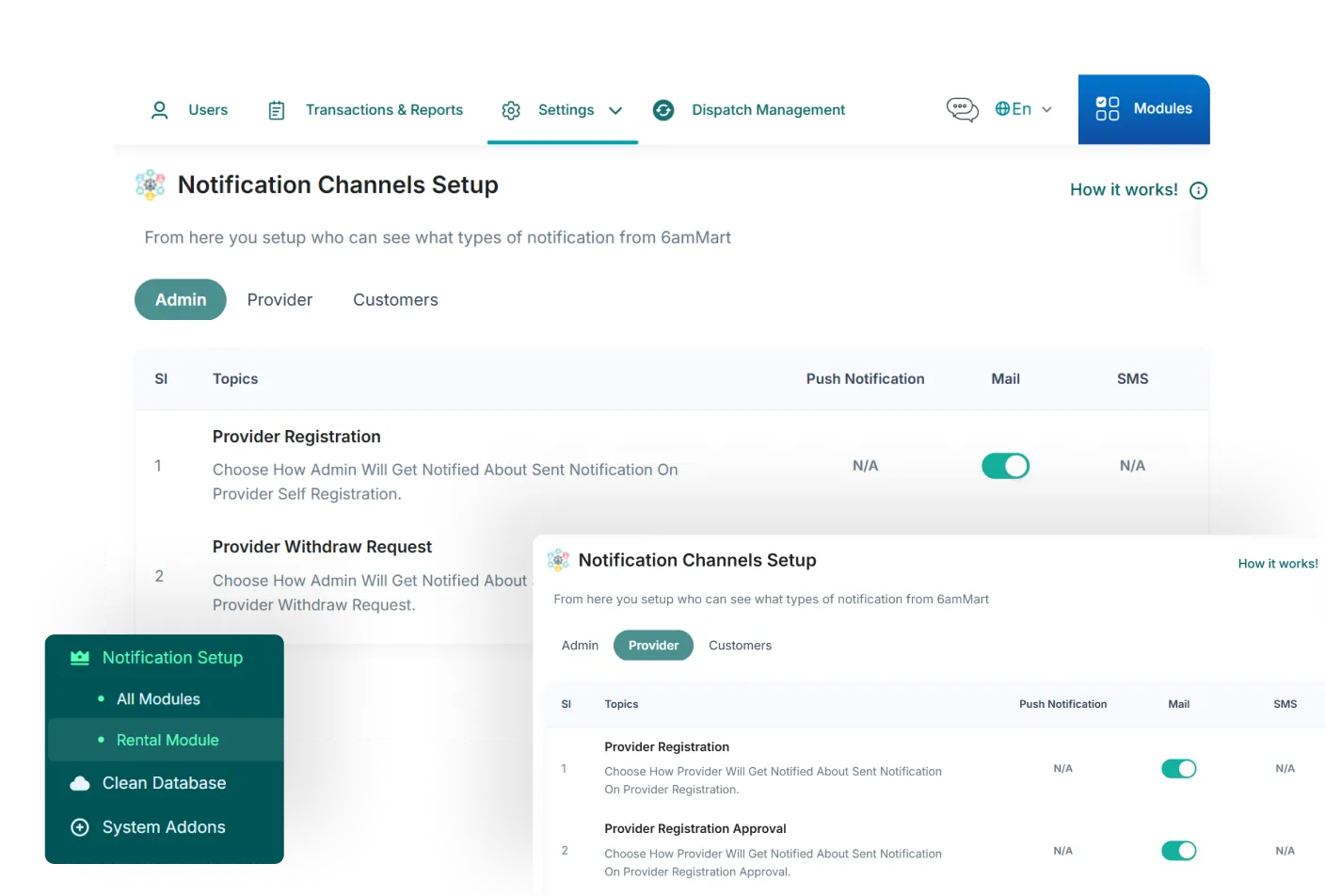Click the How it works! link in lower panel

[x=1277, y=564]
